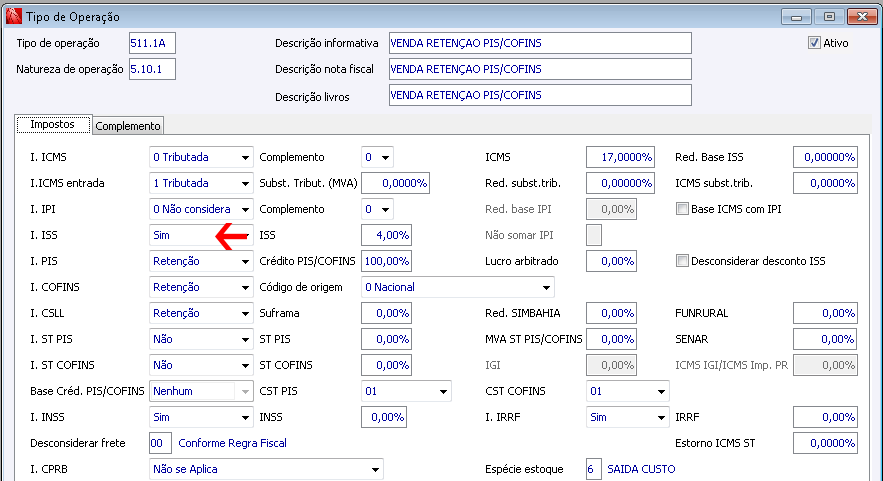Expand the I. INSS dropdown
Screen dimensions: 883x481
pos(201,417)
